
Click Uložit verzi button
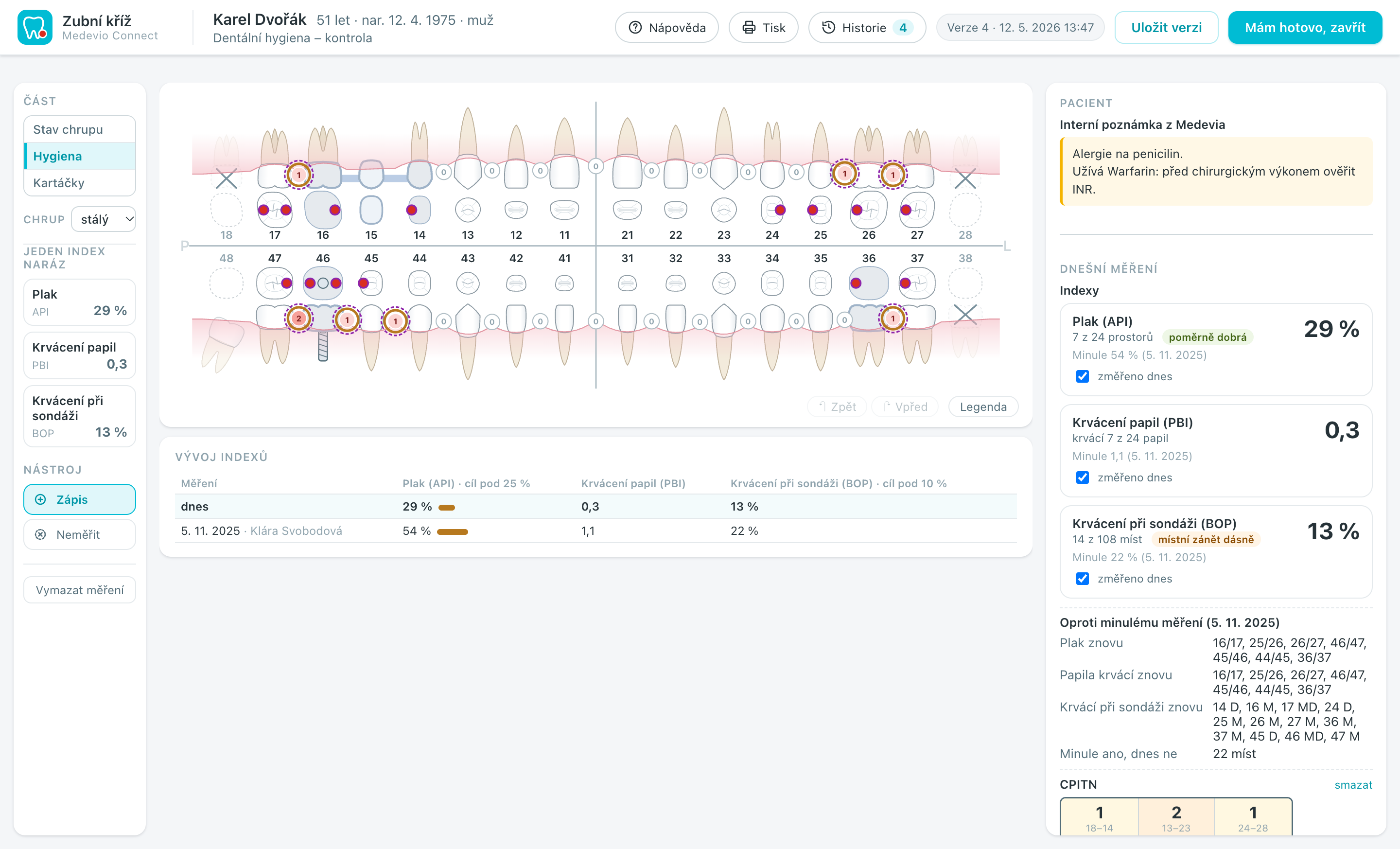pyautogui.click(x=1166, y=27)
